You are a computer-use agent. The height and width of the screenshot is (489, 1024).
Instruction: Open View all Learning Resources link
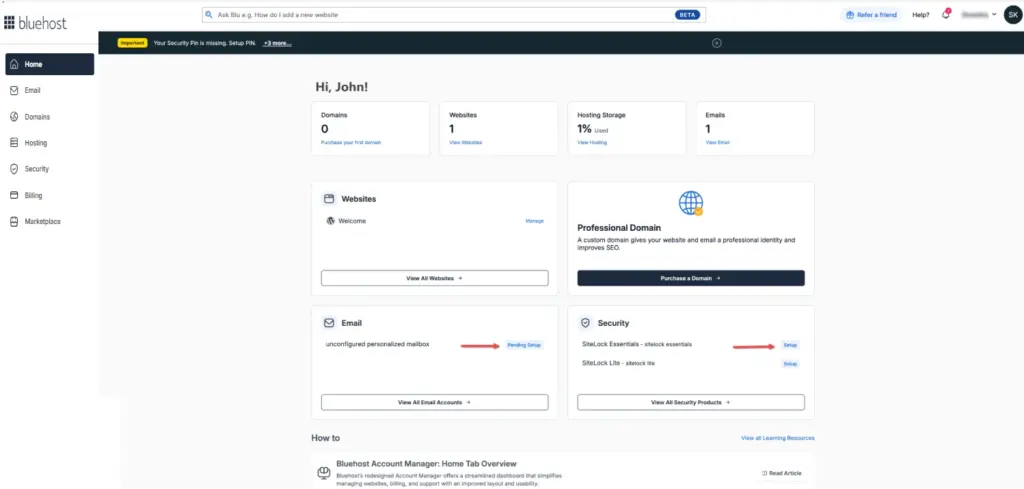coord(777,438)
